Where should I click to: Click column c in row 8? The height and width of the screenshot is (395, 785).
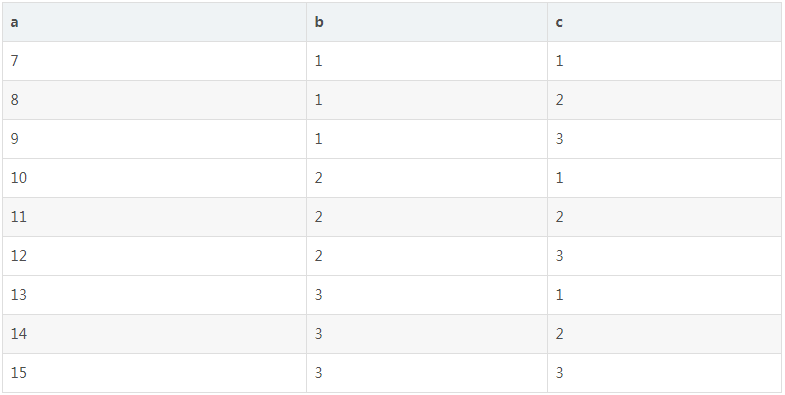point(664,100)
